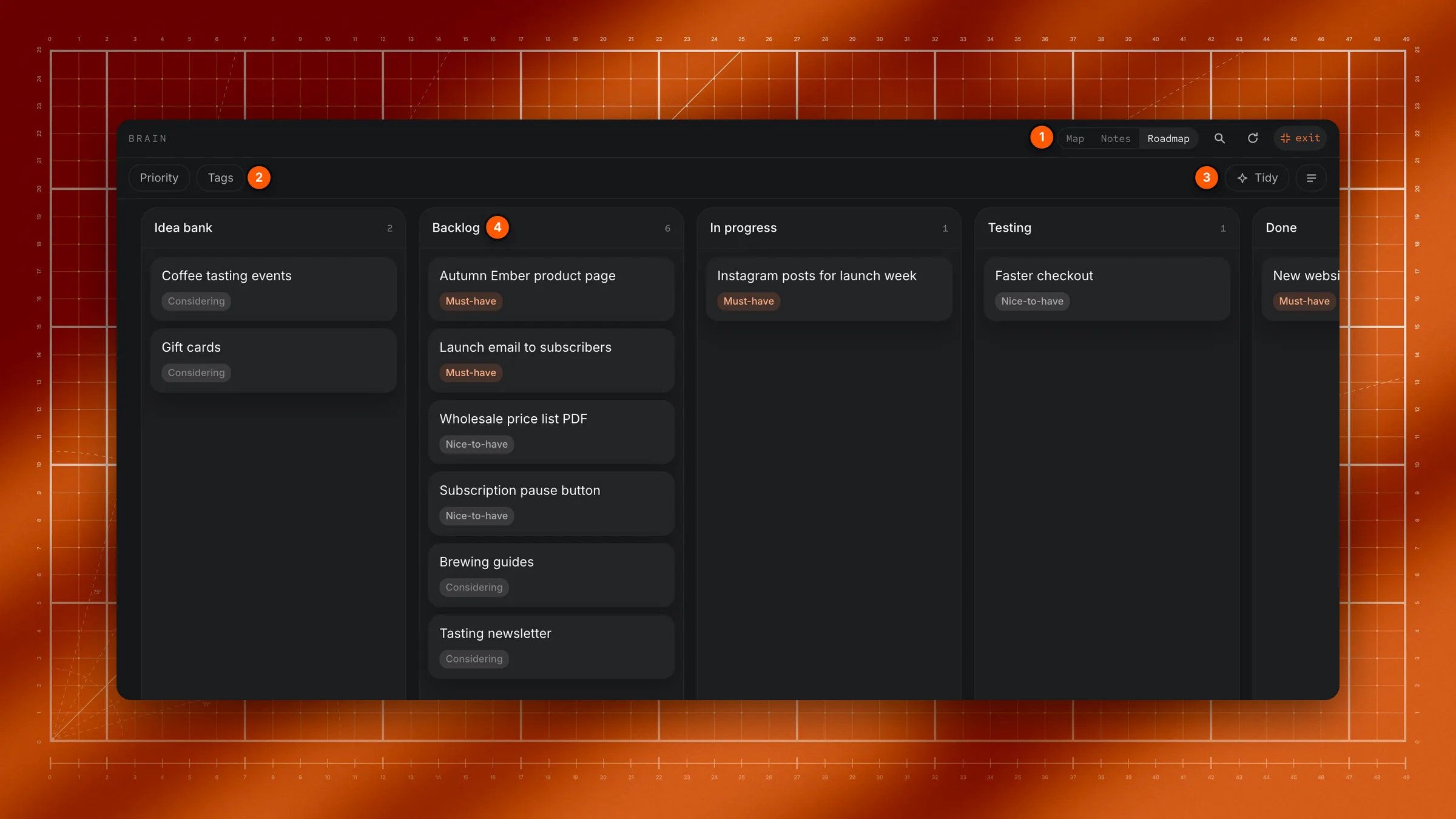Open Launch email to subscribers card
The width and height of the screenshot is (1456, 819).
(551, 360)
